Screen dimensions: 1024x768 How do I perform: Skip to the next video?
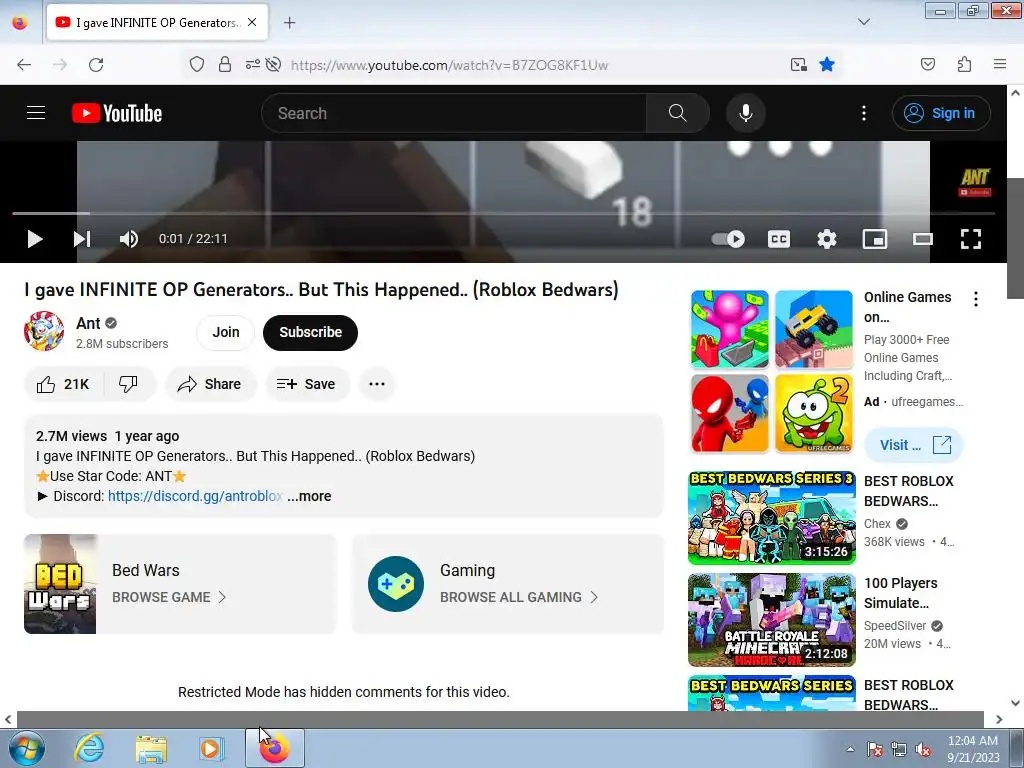coord(82,239)
